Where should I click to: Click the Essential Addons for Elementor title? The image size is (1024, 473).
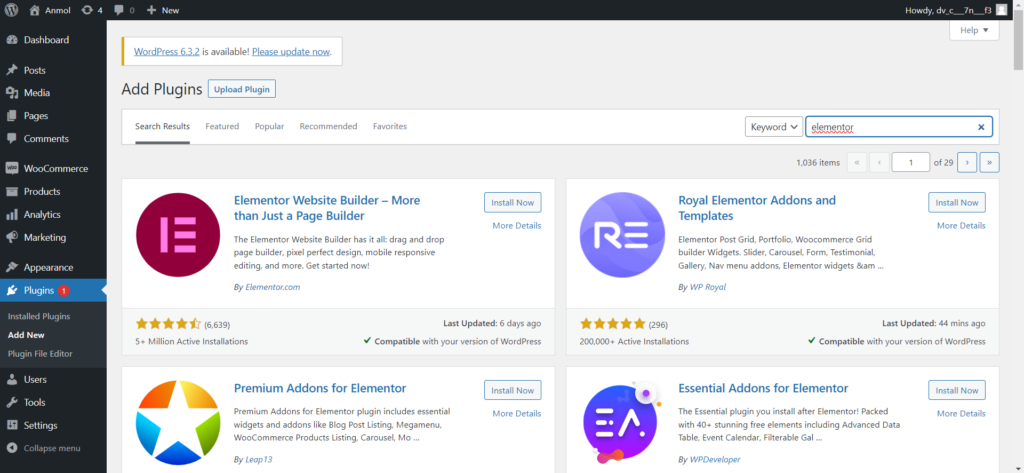[763, 388]
